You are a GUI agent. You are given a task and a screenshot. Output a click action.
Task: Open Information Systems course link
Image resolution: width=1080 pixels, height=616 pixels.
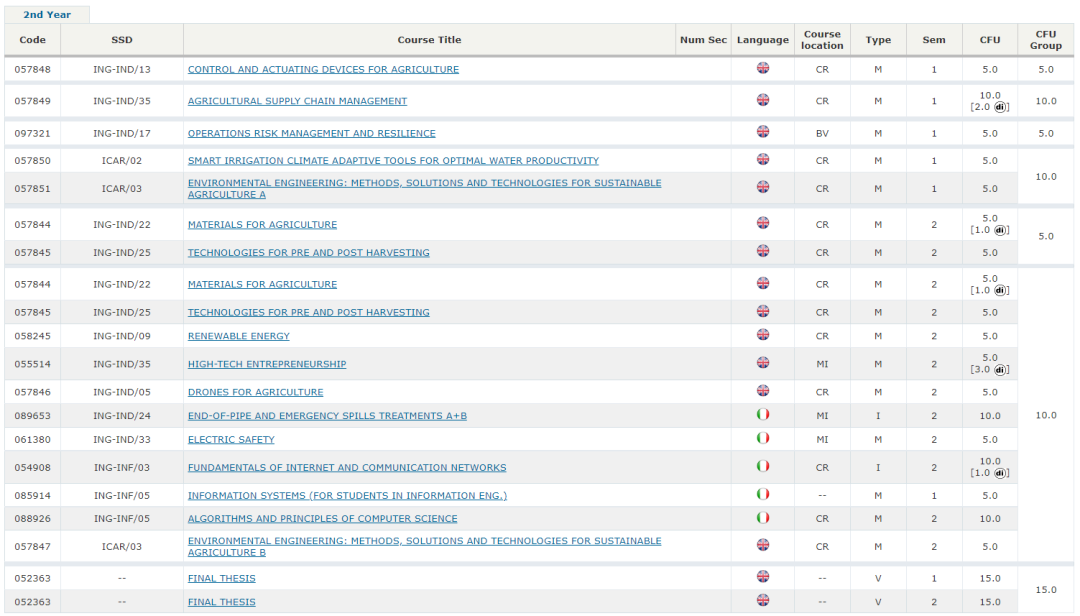tap(347, 495)
